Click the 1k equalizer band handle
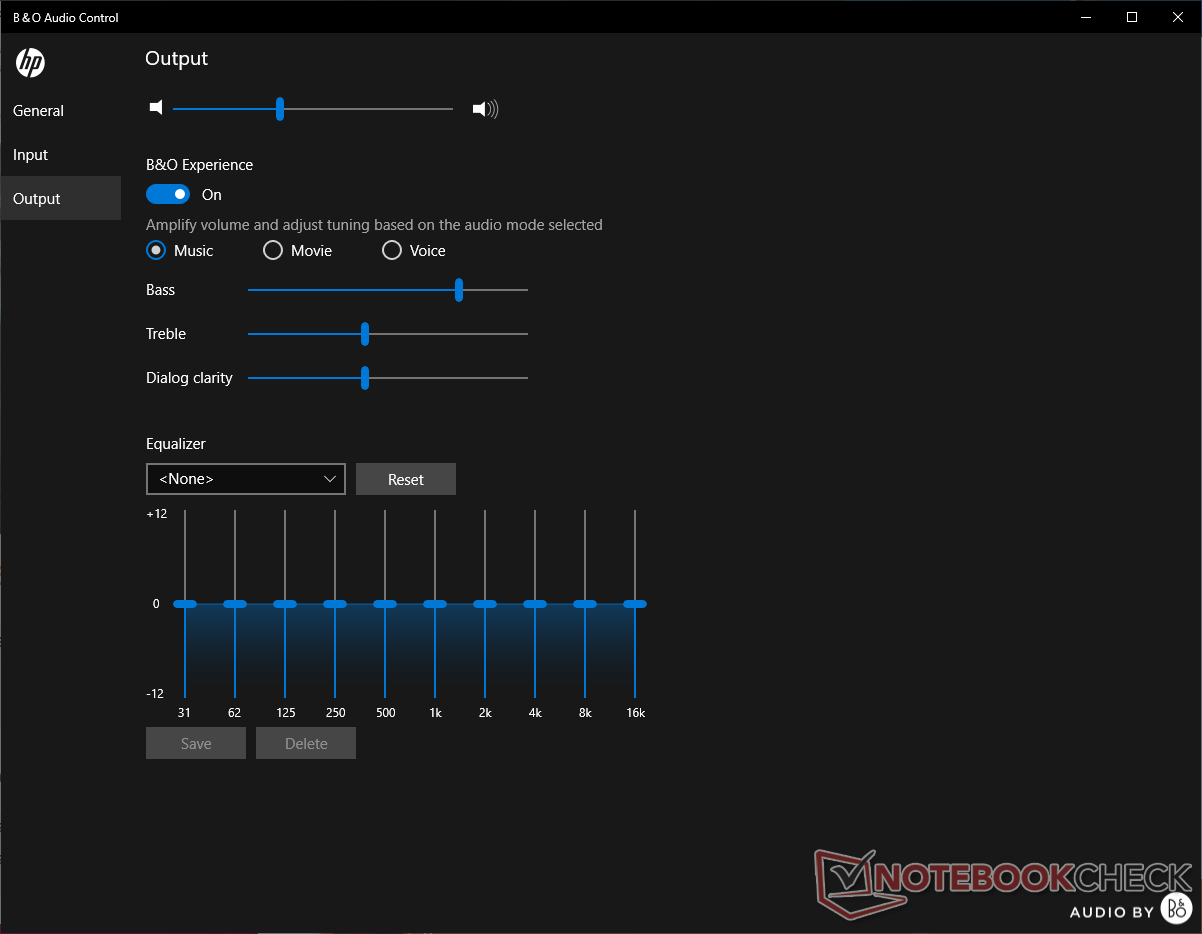 435,604
